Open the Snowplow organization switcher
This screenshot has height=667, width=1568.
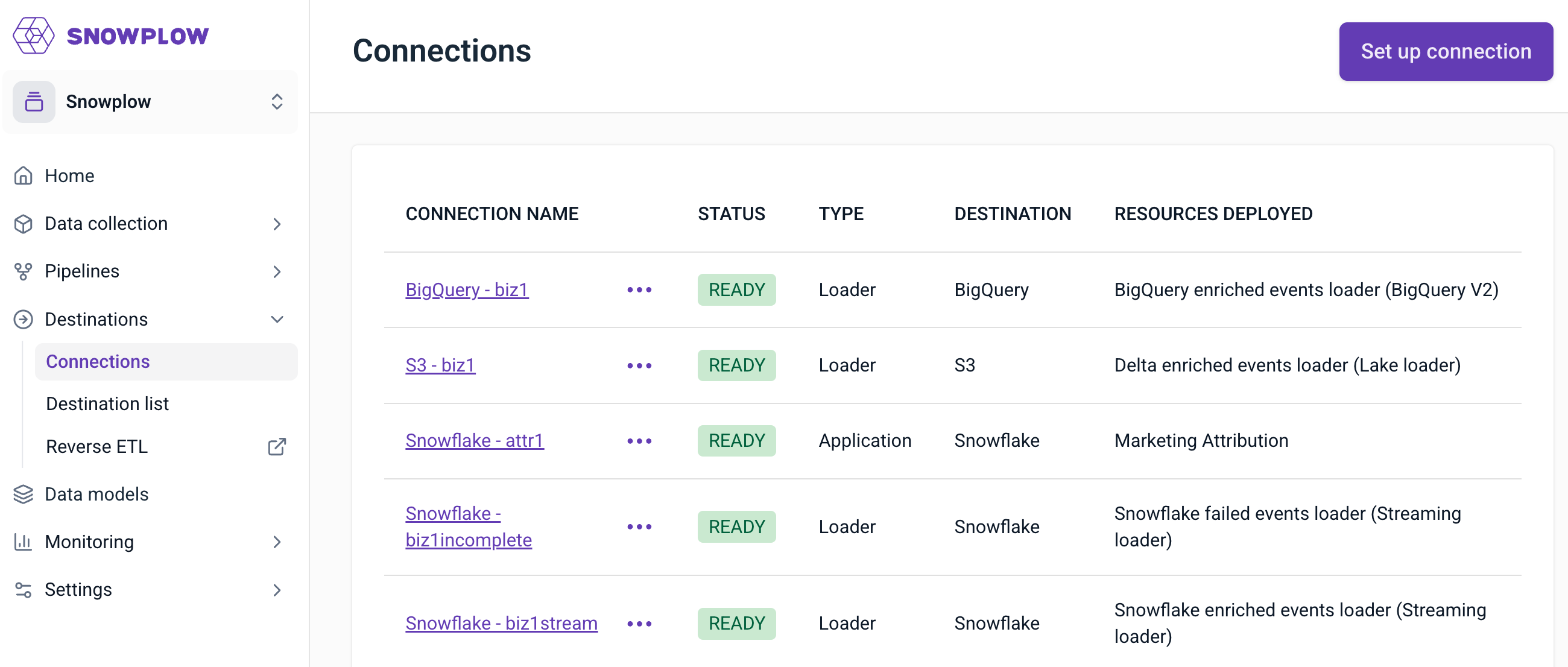[150, 102]
